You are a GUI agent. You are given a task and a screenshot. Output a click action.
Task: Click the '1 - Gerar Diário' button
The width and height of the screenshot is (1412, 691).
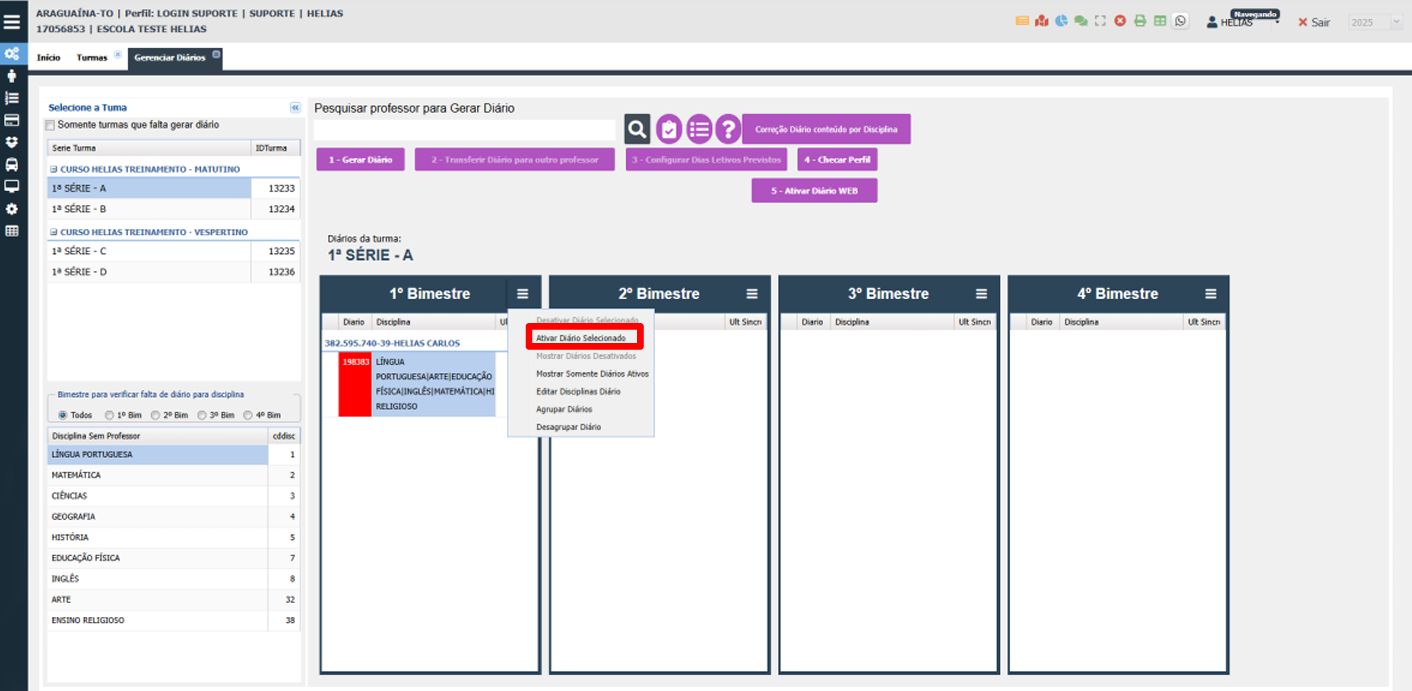coord(360,160)
